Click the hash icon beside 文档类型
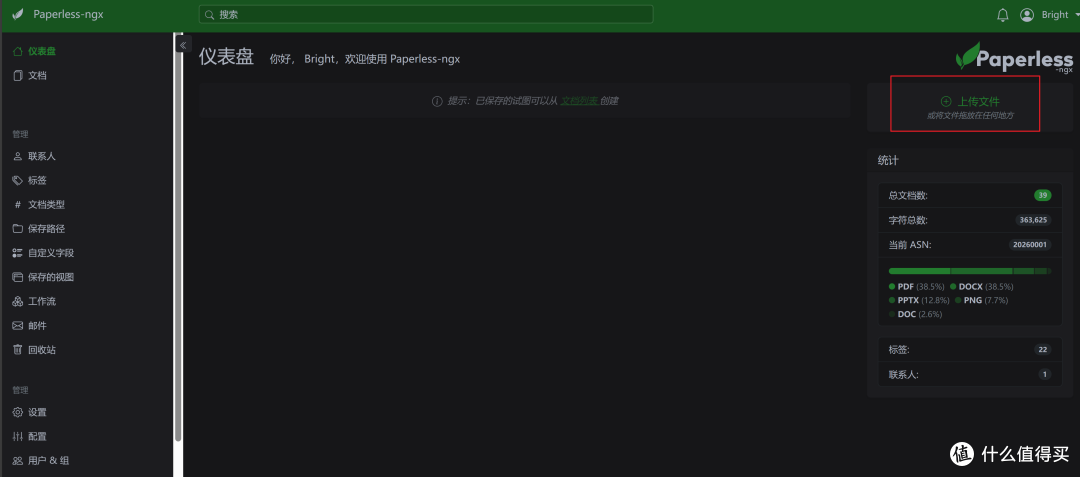Image resolution: width=1080 pixels, height=477 pixels. 18,204
